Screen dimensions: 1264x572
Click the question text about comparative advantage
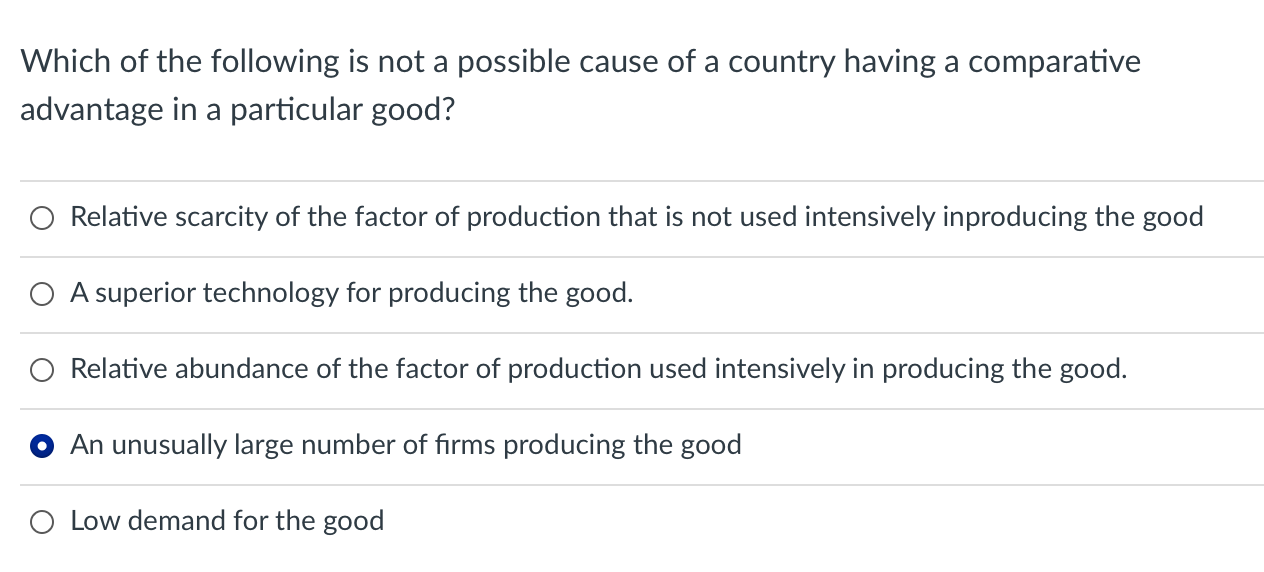(580, 86)
